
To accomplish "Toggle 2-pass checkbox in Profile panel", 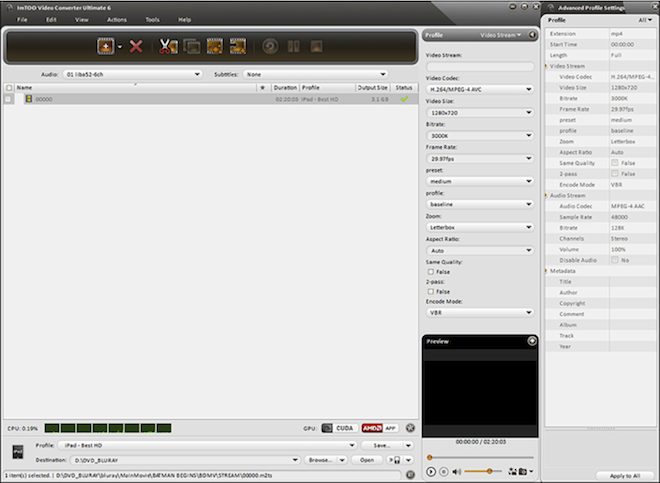I will 431,291.
